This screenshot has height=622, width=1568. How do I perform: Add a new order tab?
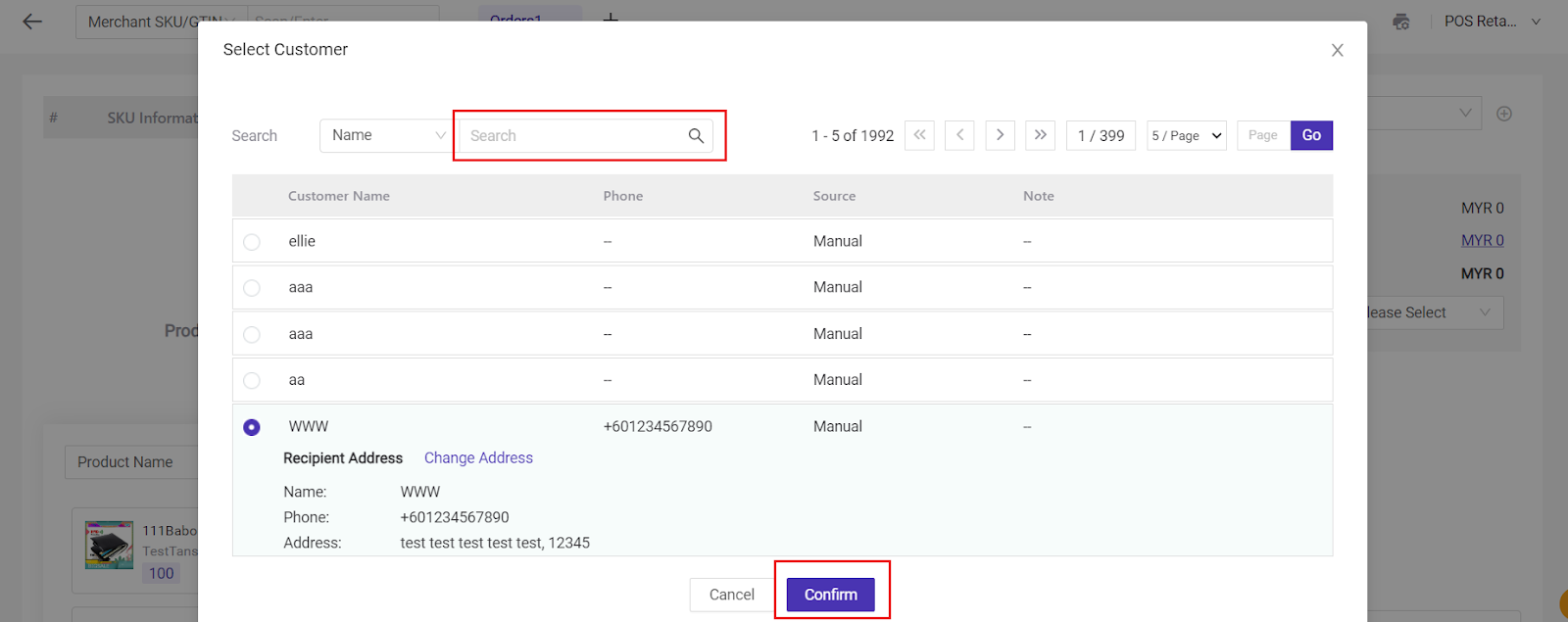pos(611,18)
